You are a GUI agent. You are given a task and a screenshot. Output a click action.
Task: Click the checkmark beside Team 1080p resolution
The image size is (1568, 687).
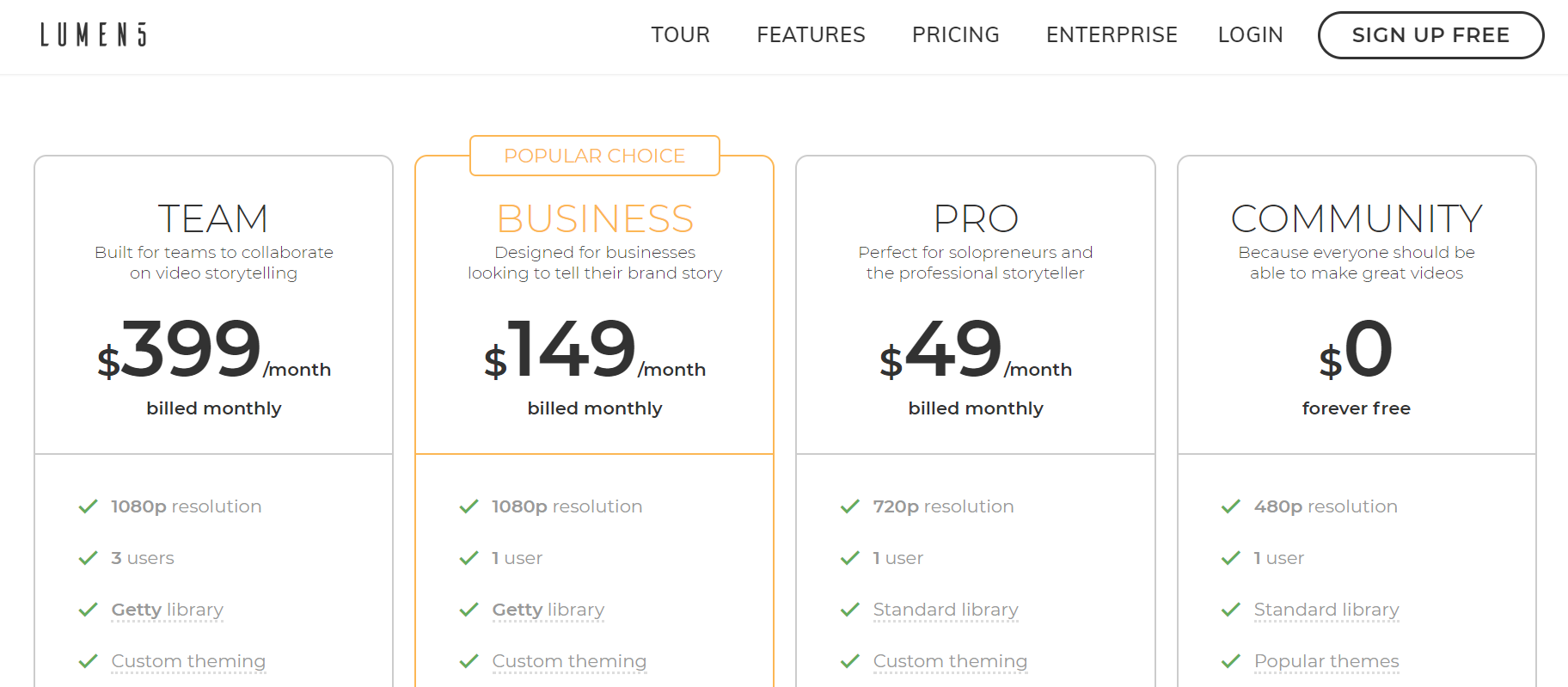click(x=88, y=506)
